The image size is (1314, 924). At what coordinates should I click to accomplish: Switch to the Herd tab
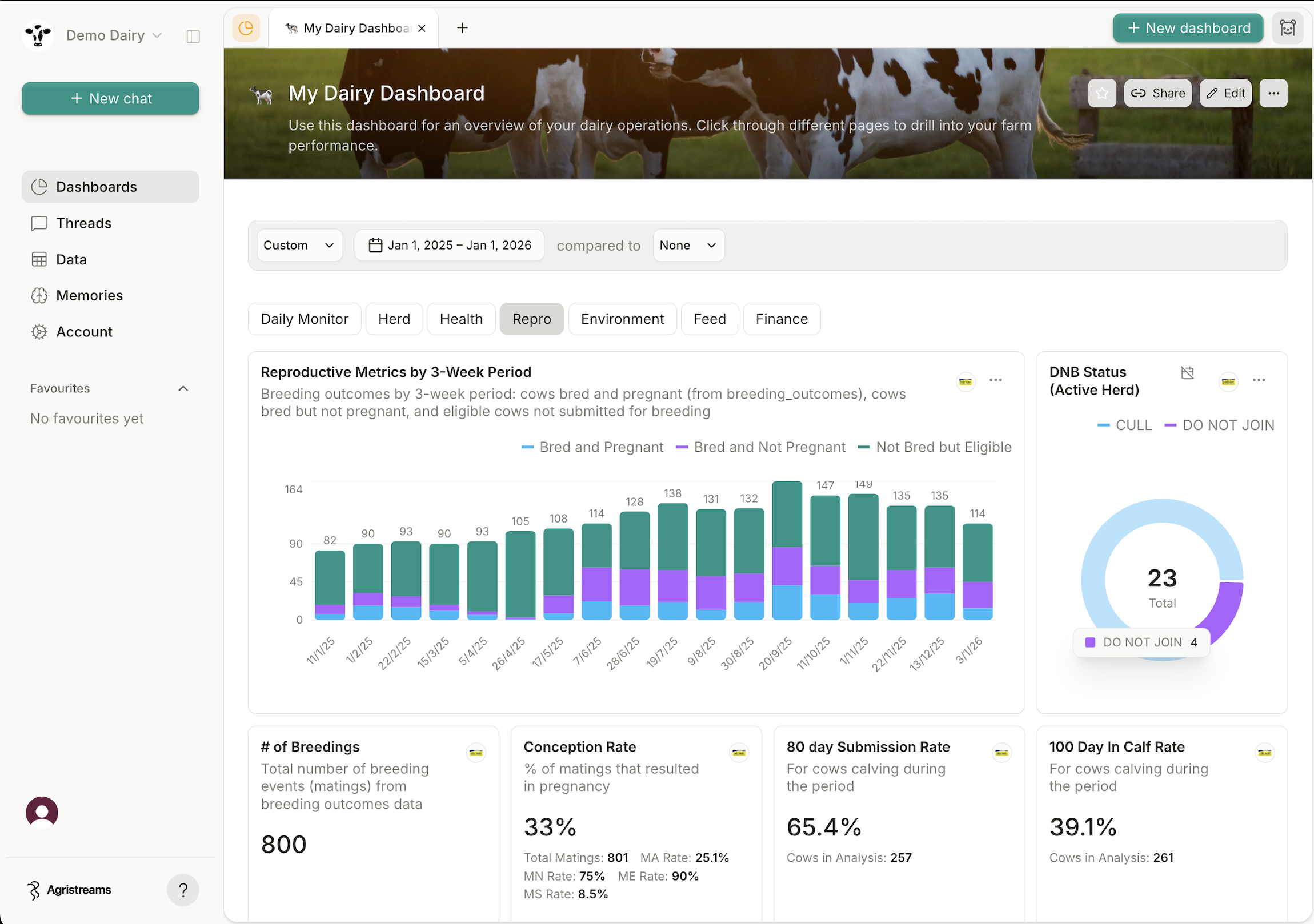[x=394, y=319]
